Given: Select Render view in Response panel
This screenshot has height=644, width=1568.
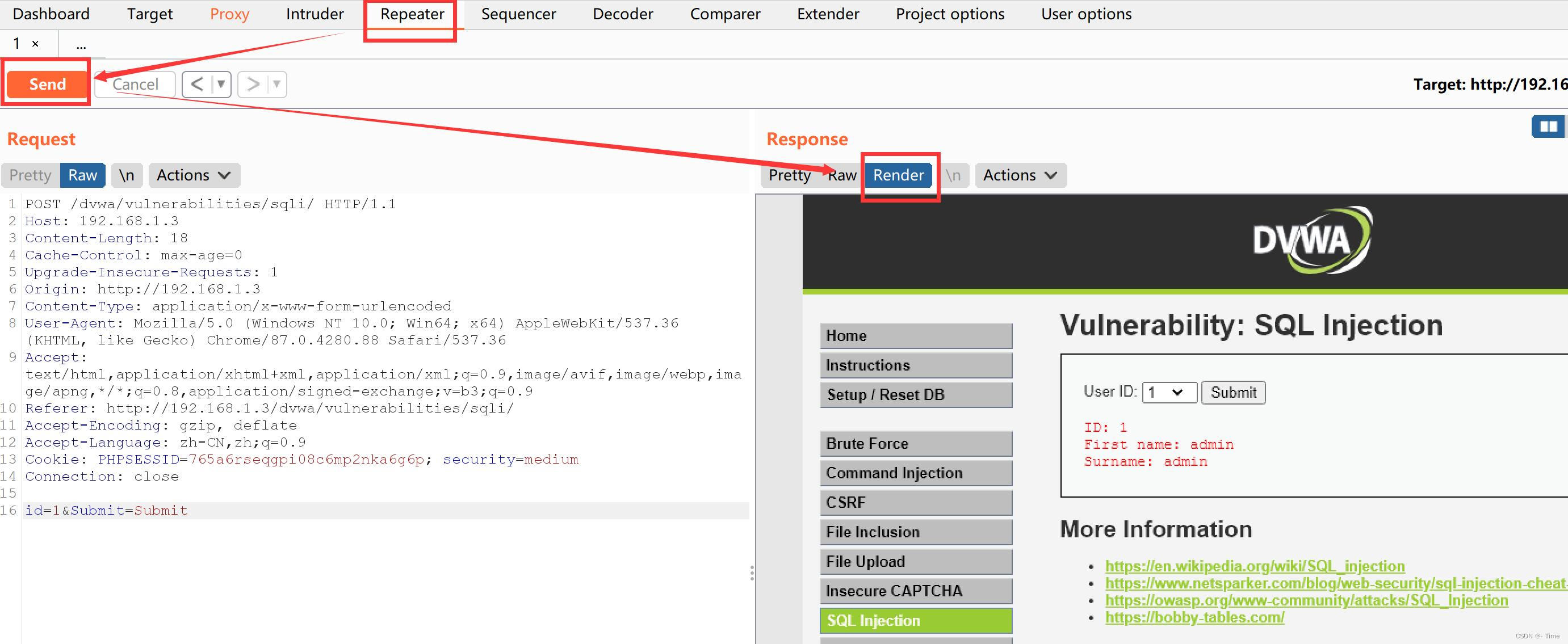Looking at the screenshot, I should pyautogui.click(x=899, y=175).
